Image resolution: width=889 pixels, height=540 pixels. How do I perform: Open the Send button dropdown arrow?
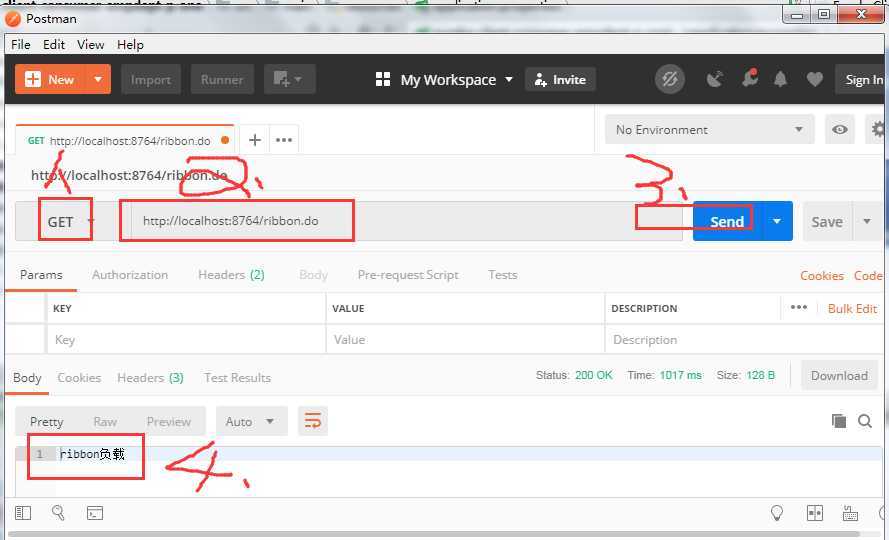777,221
